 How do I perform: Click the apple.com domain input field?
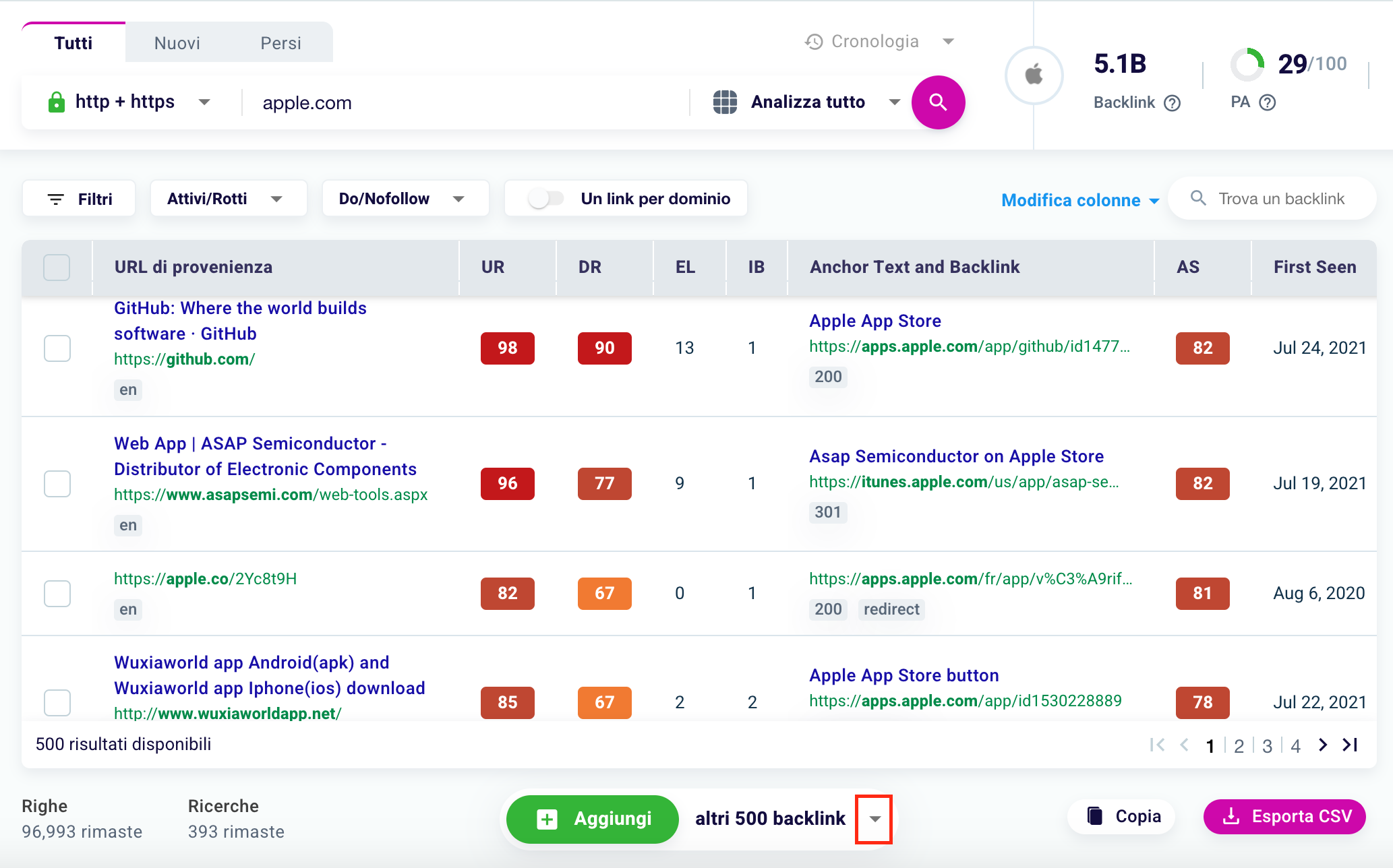coord(465,102)
